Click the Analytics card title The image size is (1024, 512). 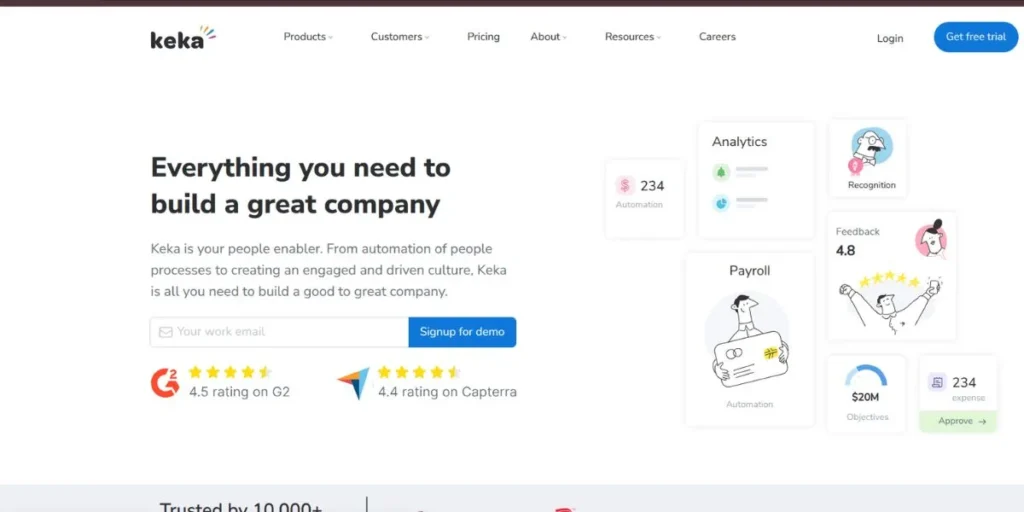[739, 142]
